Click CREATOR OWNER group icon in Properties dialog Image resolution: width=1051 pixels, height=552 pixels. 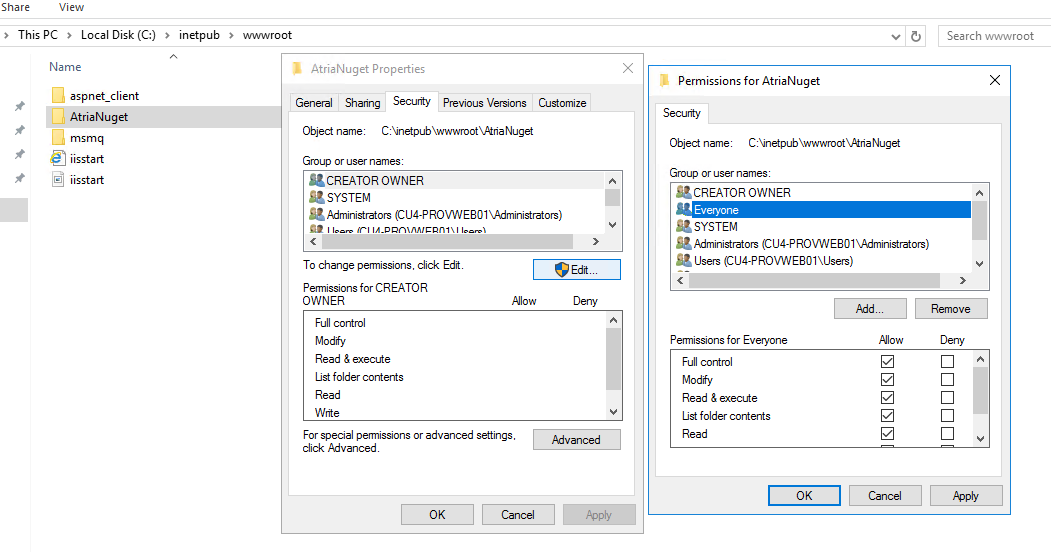point(316,180)
